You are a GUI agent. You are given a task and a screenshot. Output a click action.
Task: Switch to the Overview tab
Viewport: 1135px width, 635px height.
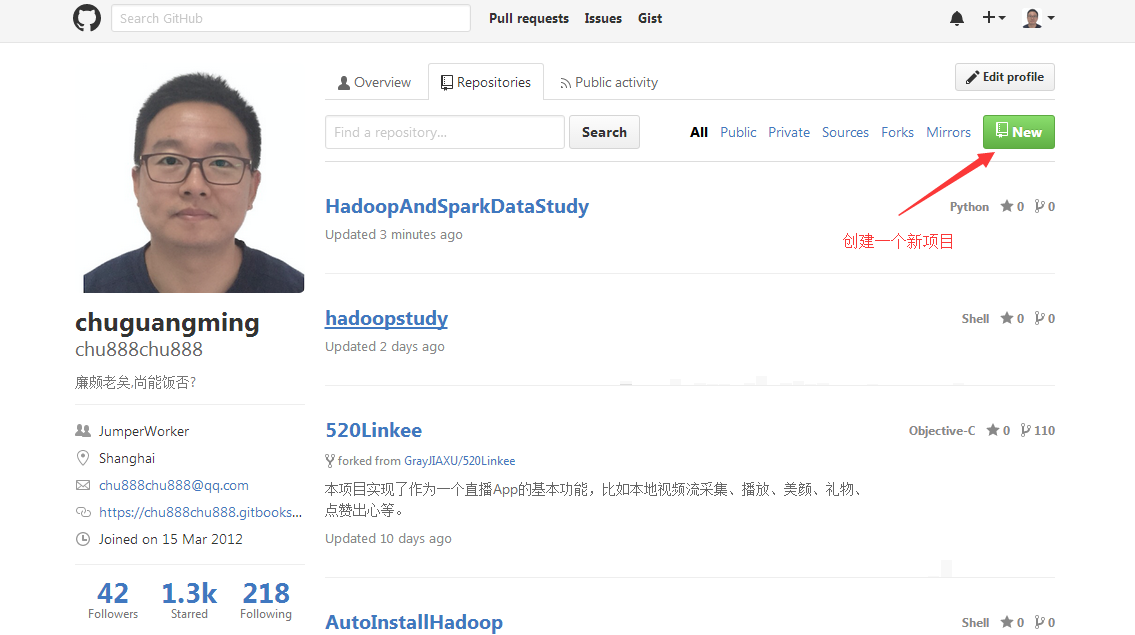[374, 83]
